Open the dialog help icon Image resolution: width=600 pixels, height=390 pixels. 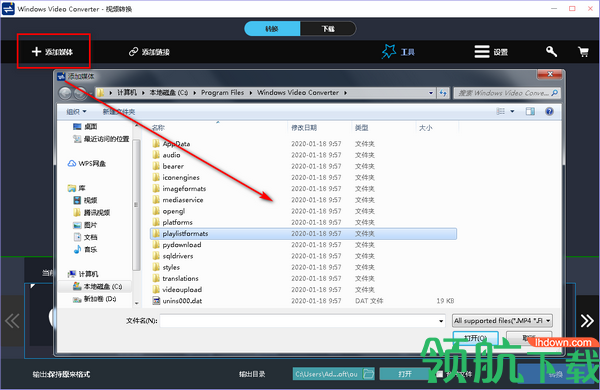(x=549, y=111)
